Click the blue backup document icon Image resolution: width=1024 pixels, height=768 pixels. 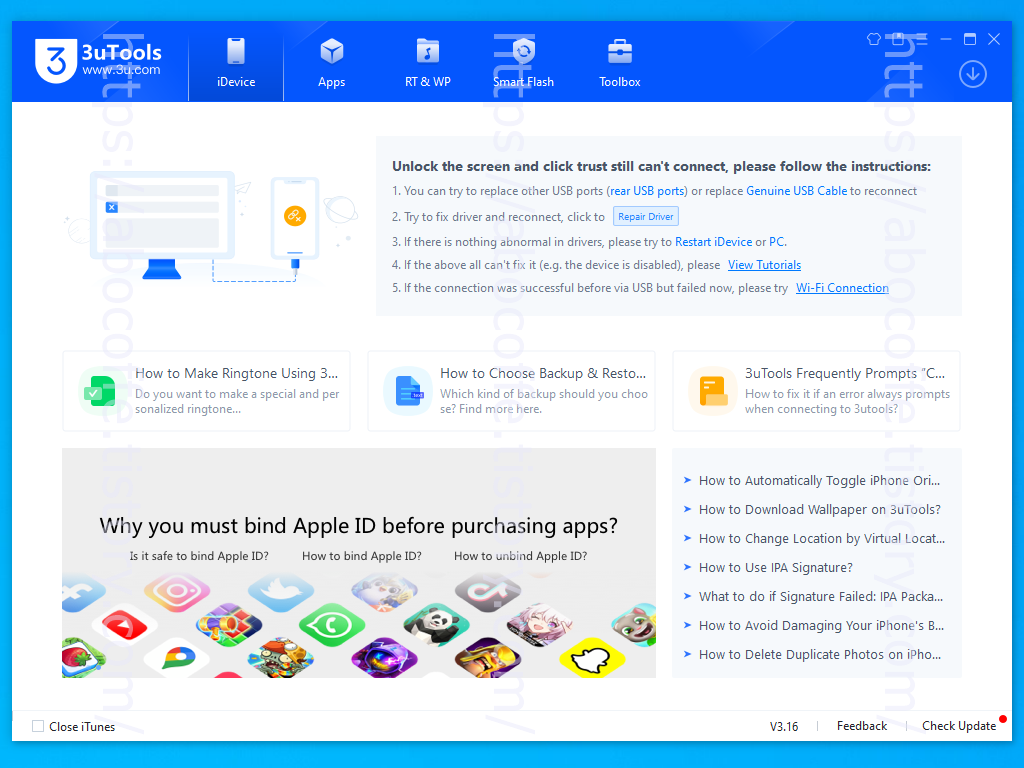(x=408, y=391)
